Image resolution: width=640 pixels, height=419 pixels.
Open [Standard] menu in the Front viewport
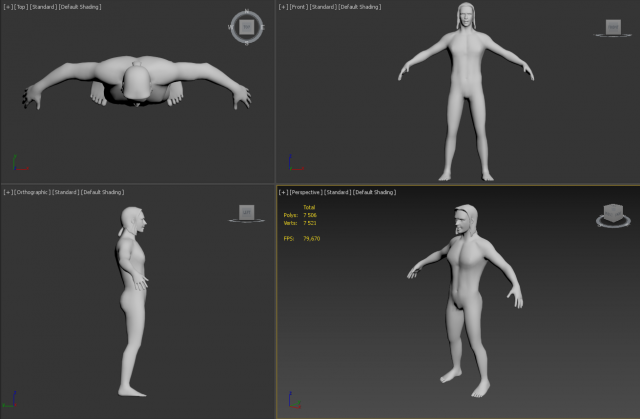point(323,7)
